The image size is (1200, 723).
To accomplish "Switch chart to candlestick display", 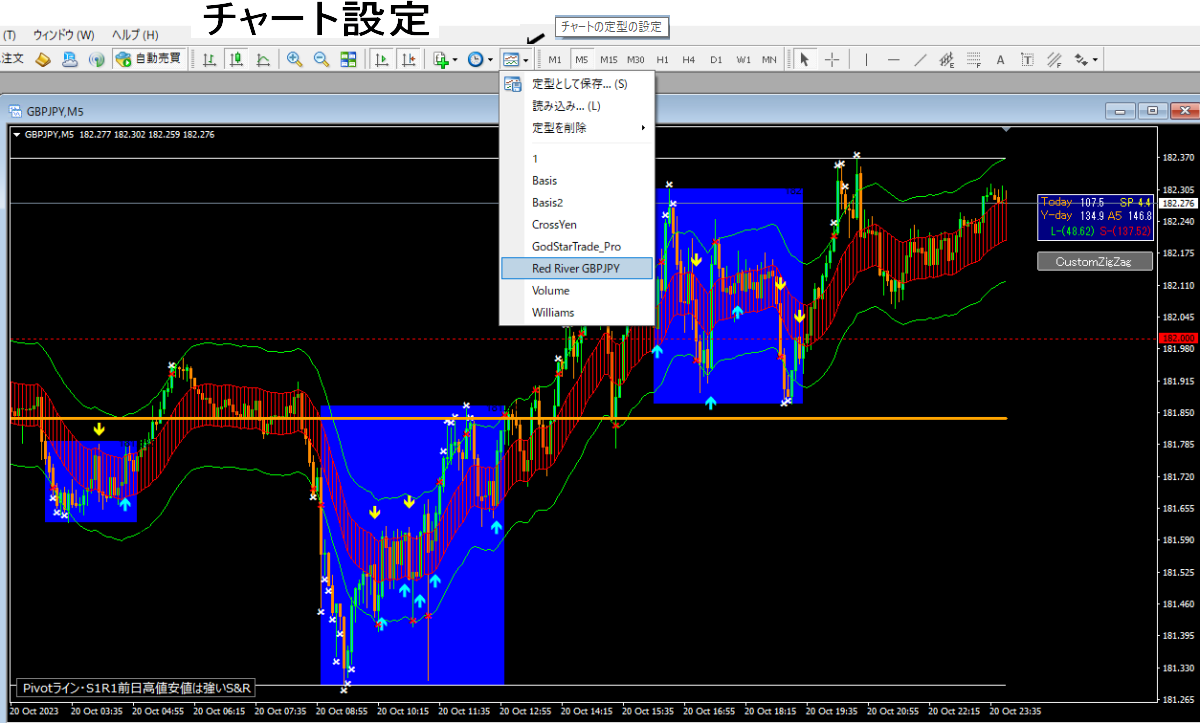I will point(236,59).
